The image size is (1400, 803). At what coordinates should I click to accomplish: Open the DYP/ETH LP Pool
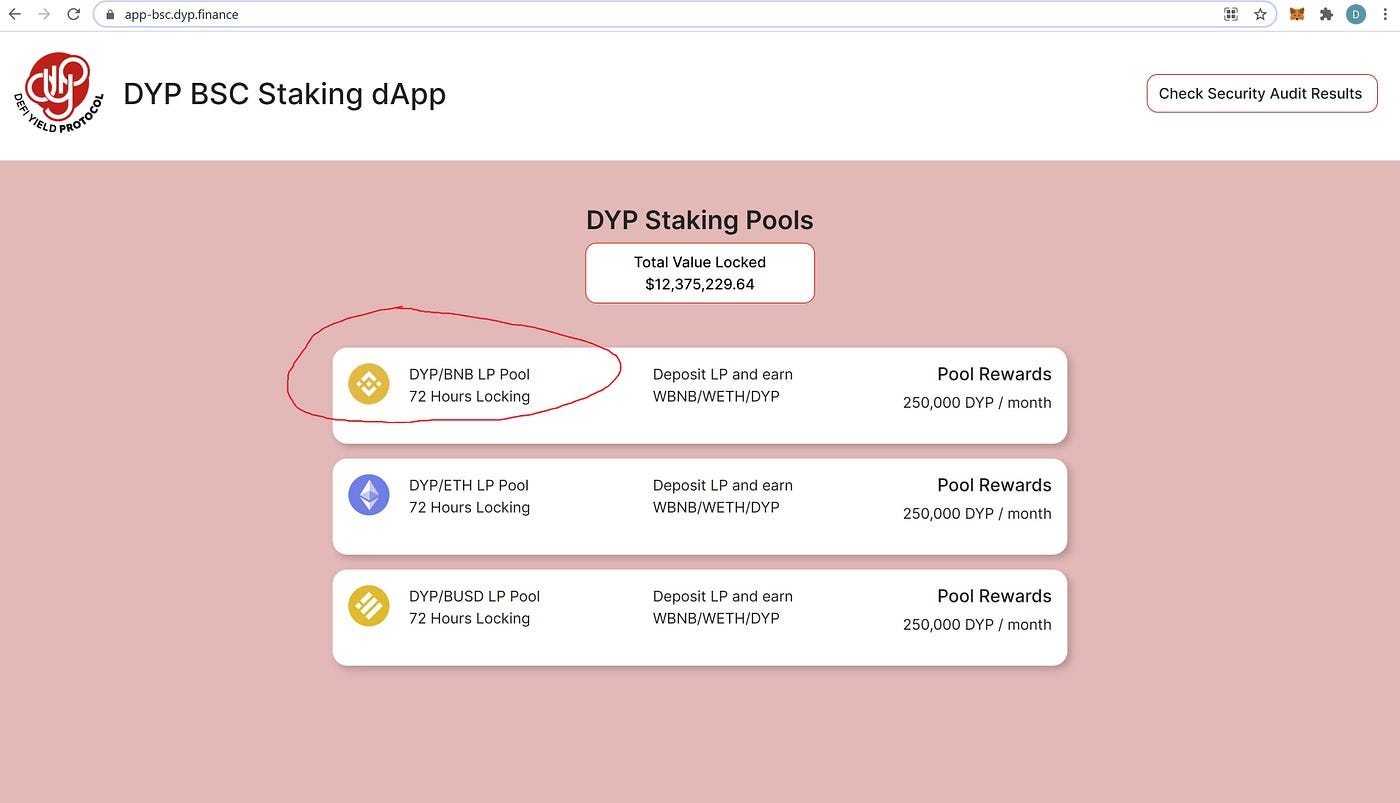tap(700, 506)
